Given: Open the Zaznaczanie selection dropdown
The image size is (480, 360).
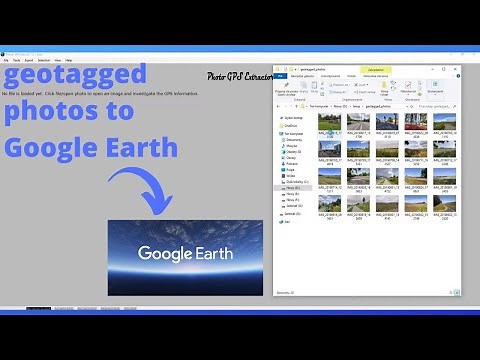Looking at the screenshot, I should [x=435, y=88].
